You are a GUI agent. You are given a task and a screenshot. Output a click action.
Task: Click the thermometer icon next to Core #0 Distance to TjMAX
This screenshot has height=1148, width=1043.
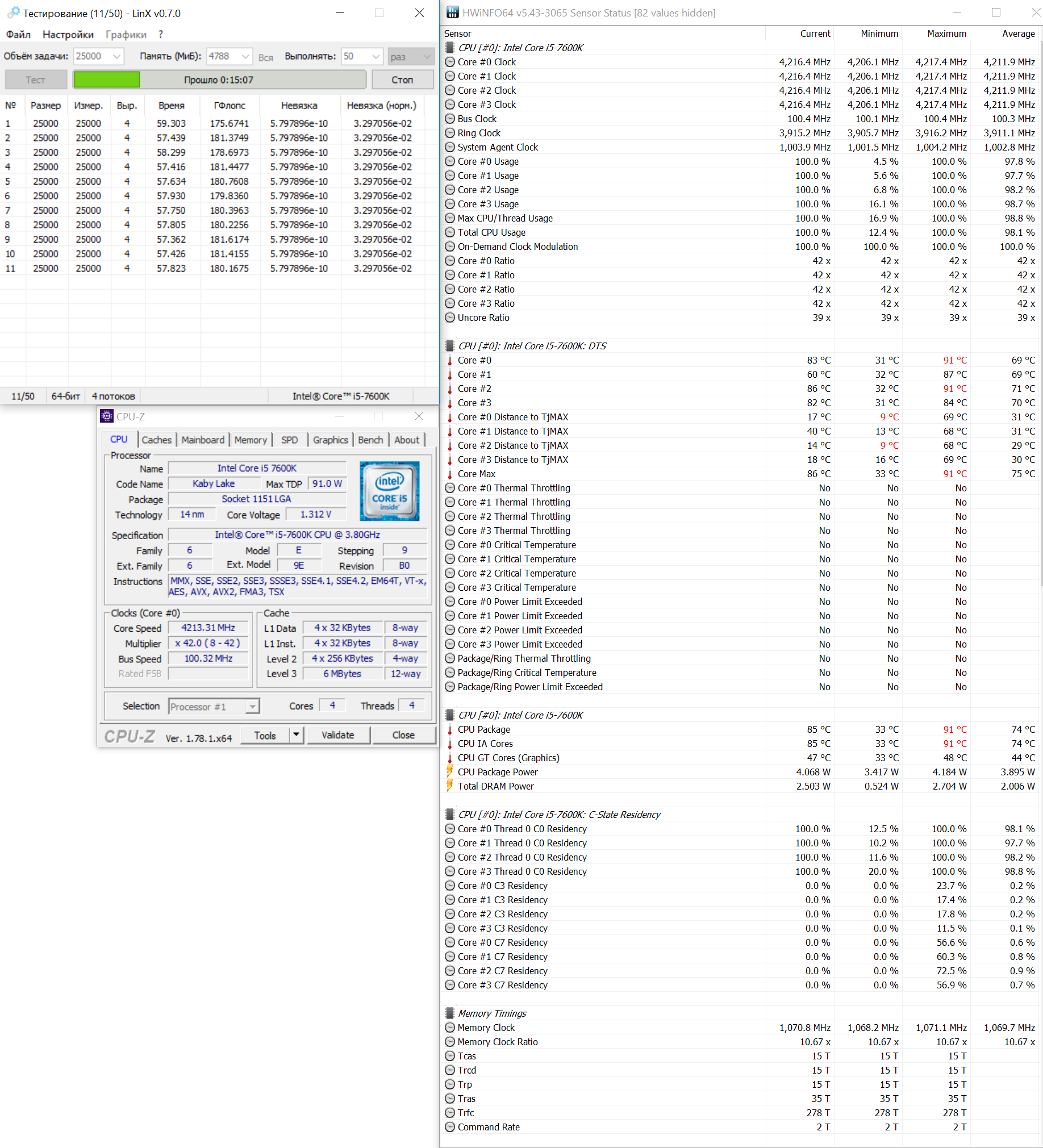(x=450, y=418)
